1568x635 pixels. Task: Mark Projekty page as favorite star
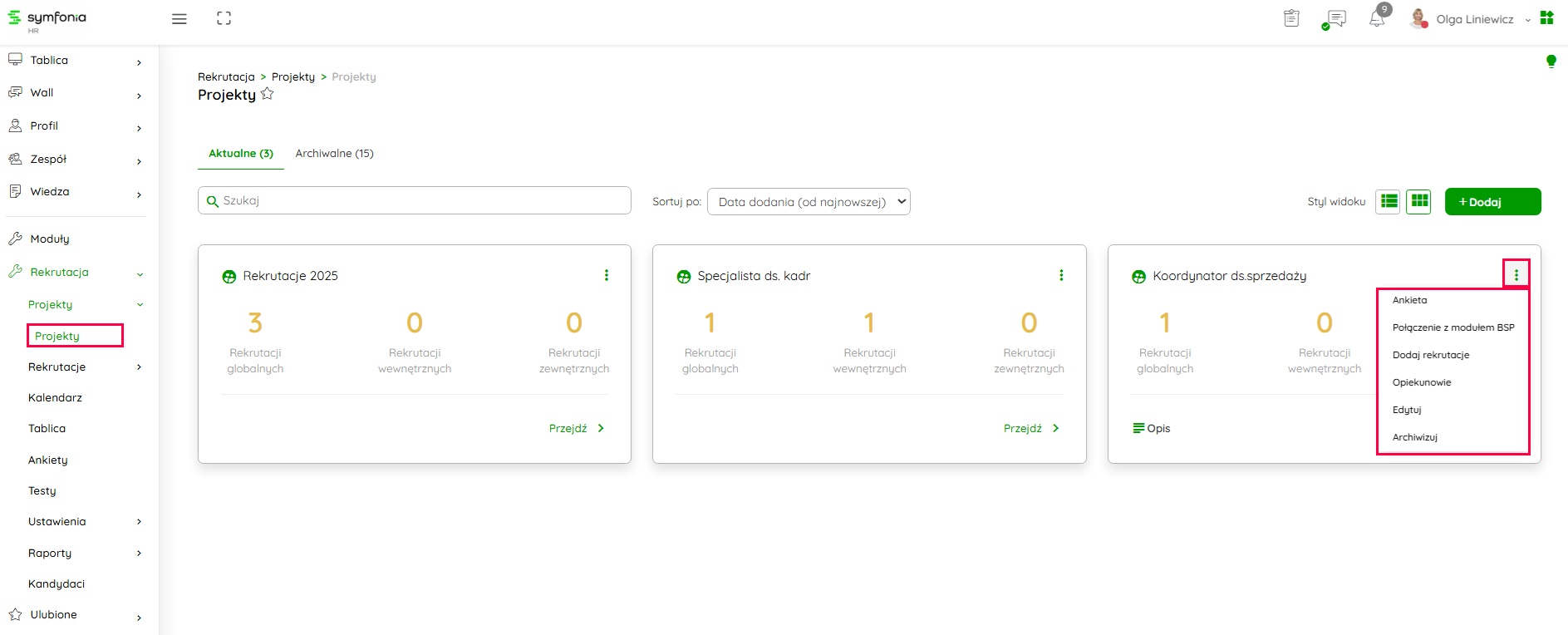(x=268, y=94)
